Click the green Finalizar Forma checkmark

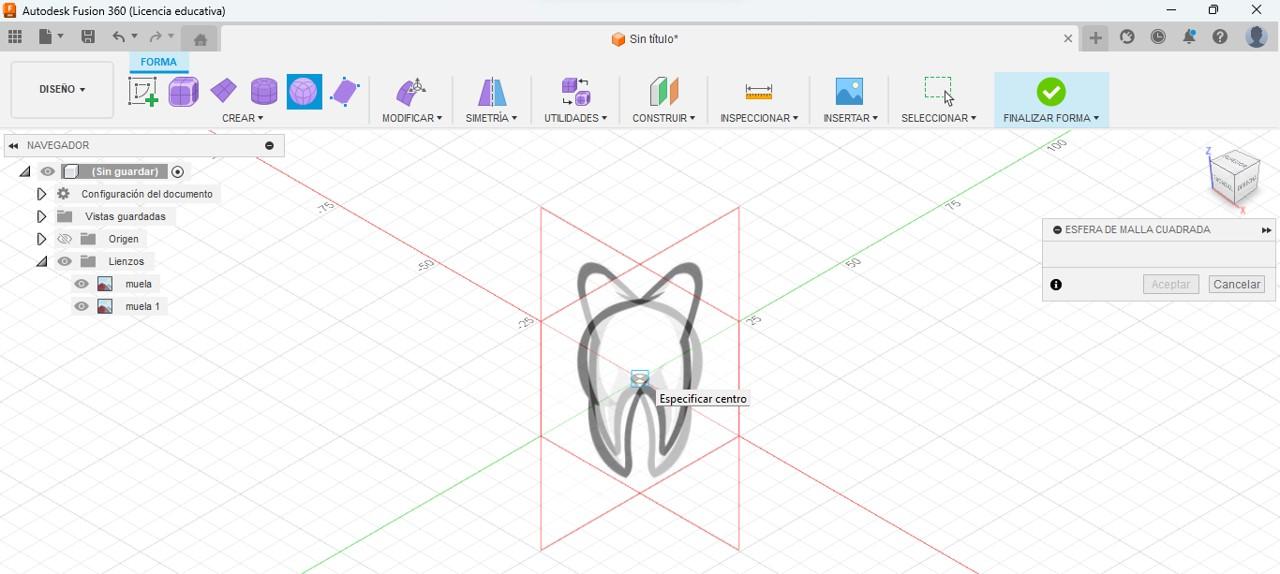coord(1051,92)
